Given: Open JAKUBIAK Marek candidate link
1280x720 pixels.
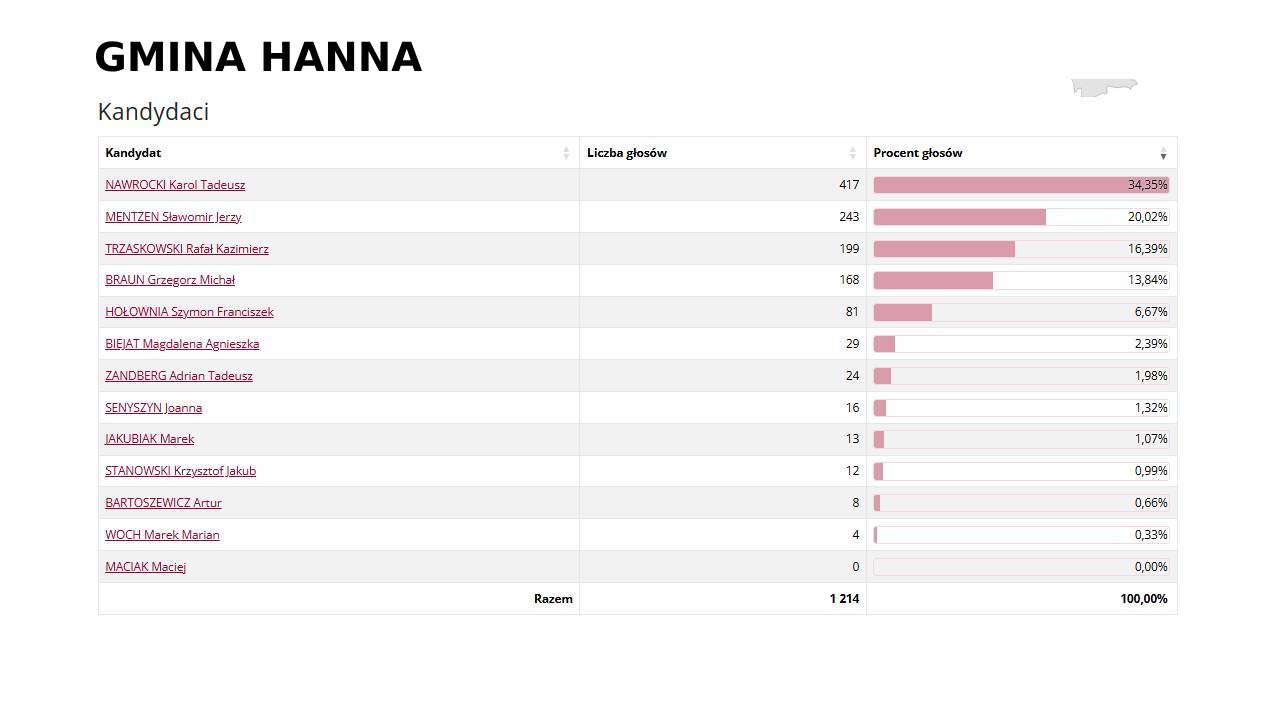Looking at the screenshot, I should click(150, 439).
